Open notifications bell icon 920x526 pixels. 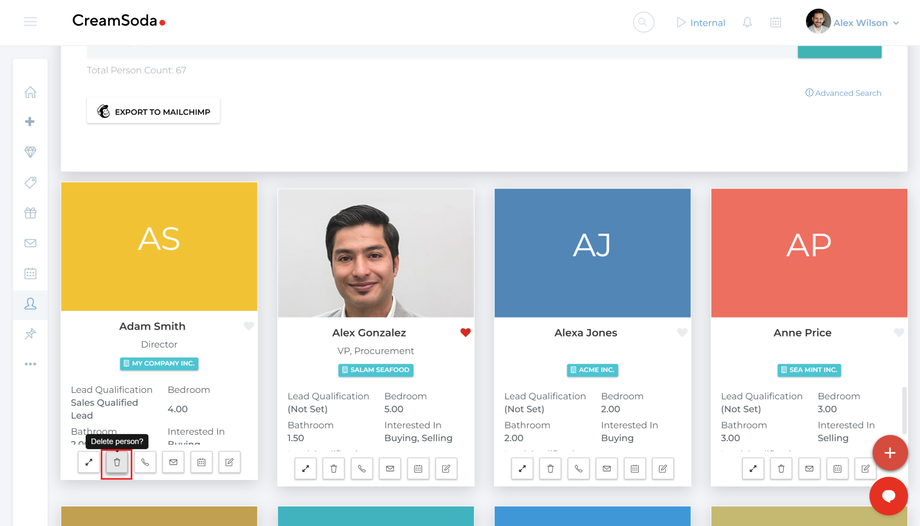click(x=747, y=22)
